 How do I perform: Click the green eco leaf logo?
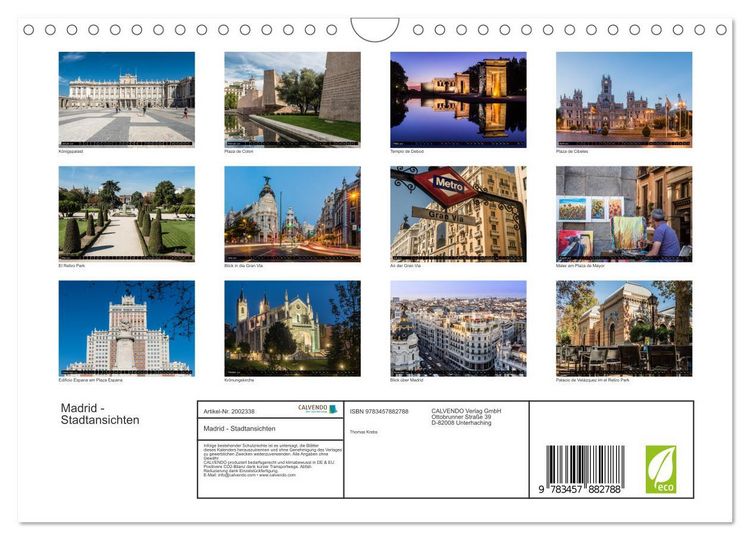point(661,469)
